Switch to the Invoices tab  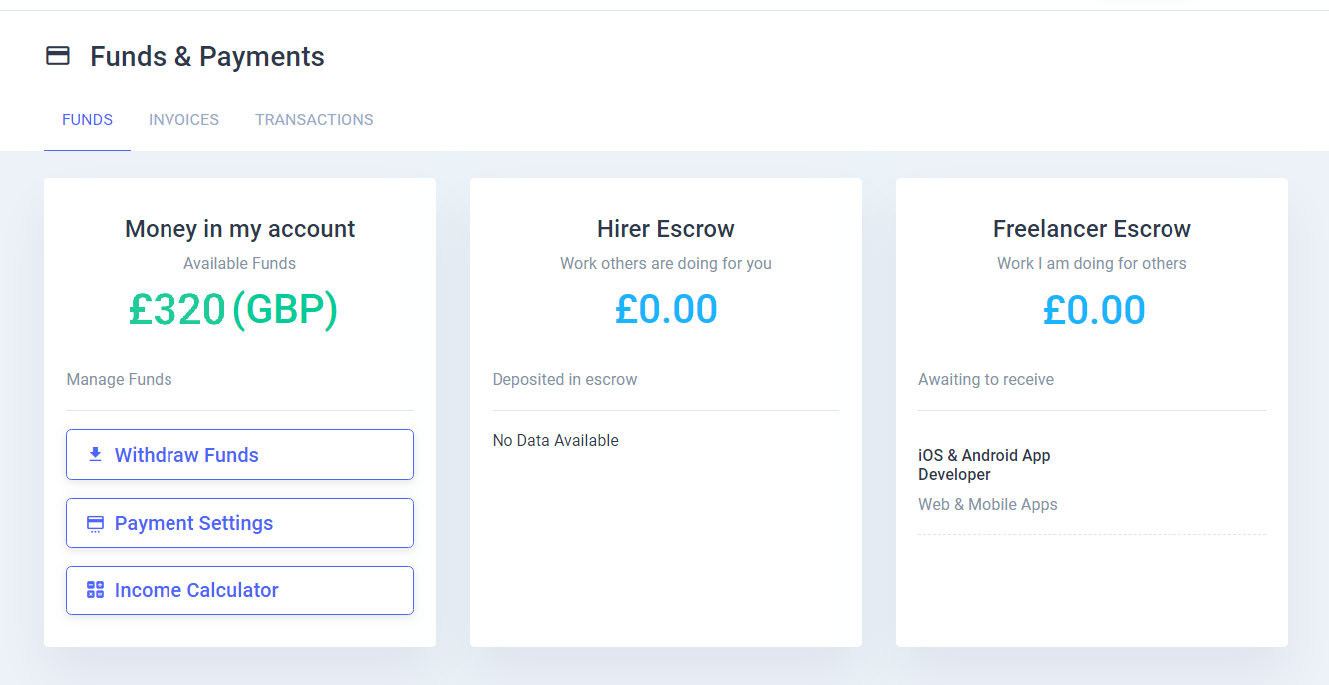click(x=184, y=120)
